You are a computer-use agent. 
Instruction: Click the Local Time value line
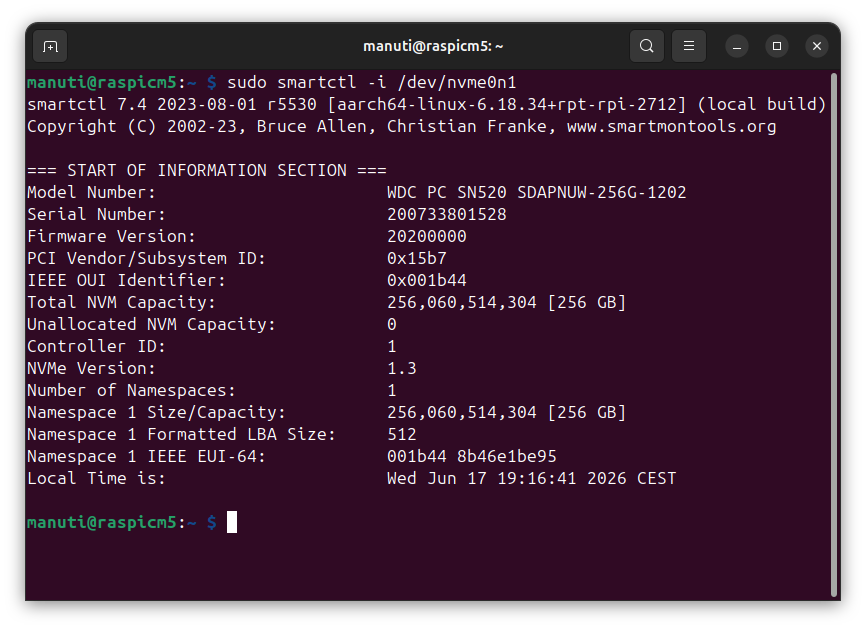tap(531, 478)
